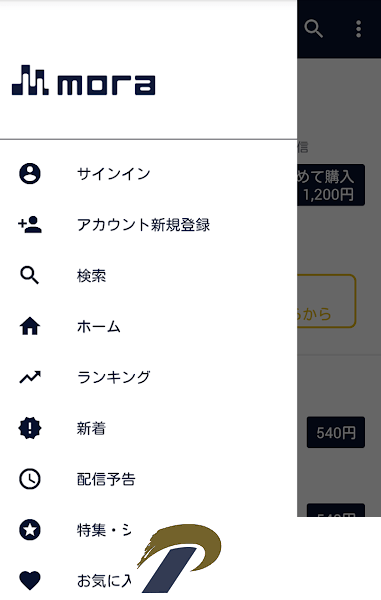
Task: Select 配信予告 in the side menu
Action: pos(148,479)
